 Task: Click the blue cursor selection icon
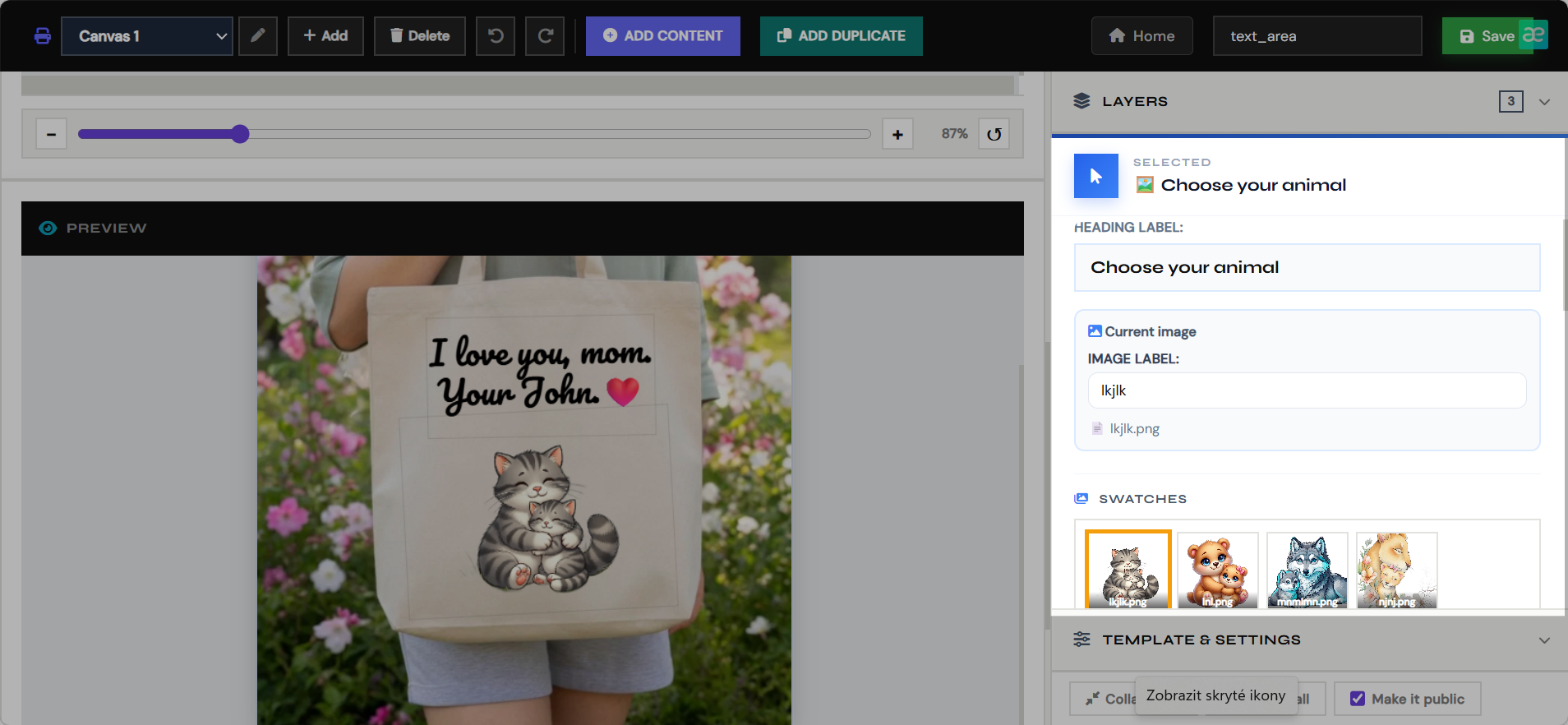(x=1096, y=176)
